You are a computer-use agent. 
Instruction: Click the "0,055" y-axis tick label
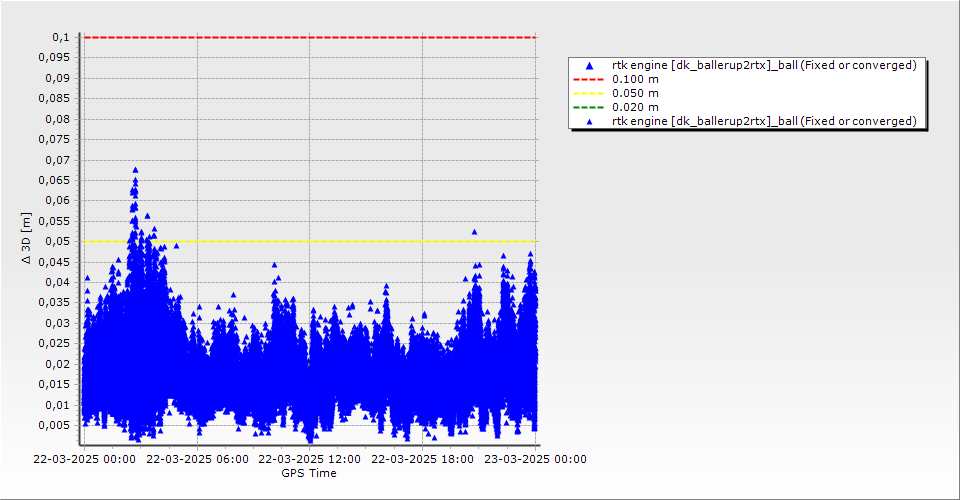(x=54, y=222)
